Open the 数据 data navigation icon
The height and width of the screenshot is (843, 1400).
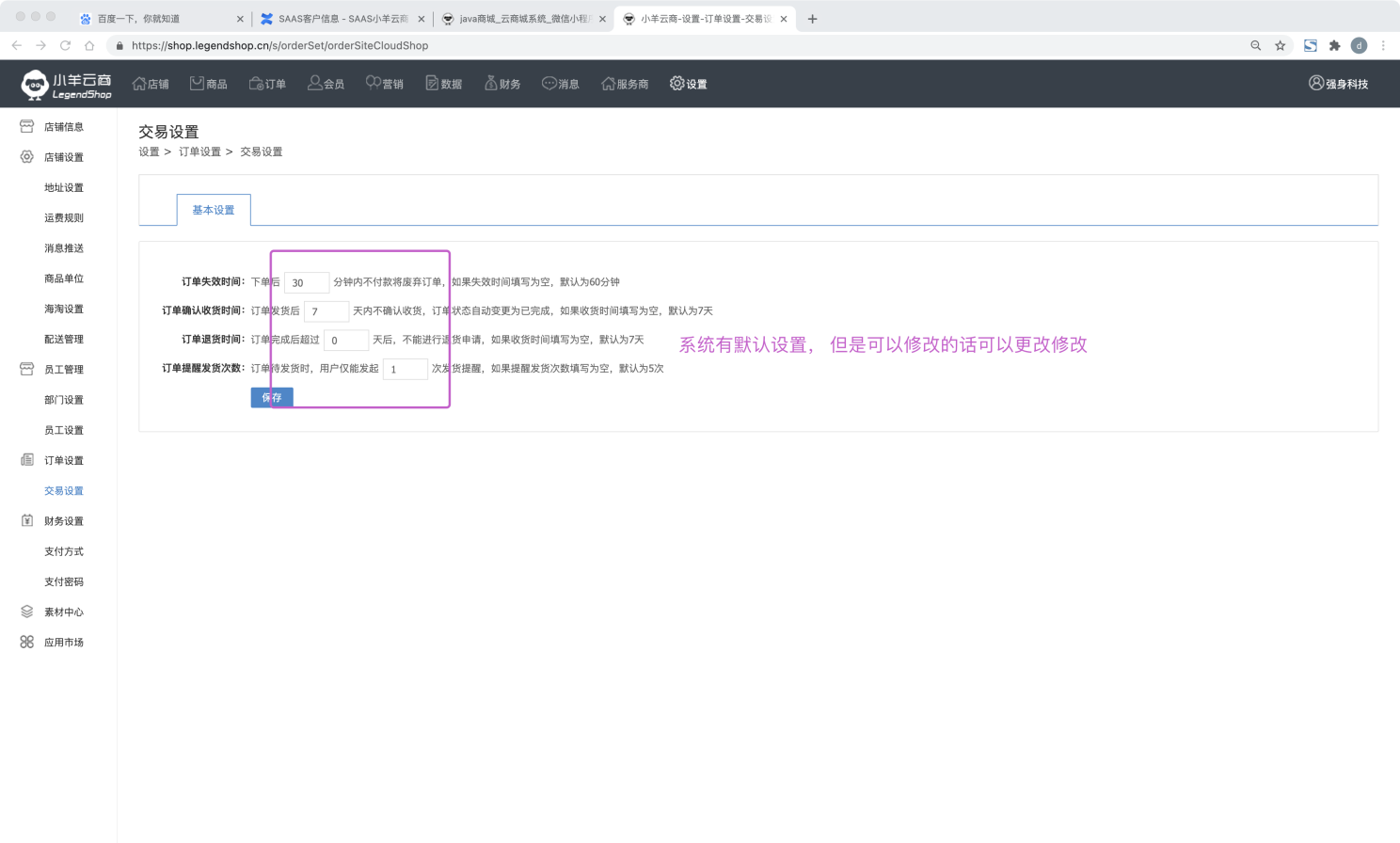point(433,84)
